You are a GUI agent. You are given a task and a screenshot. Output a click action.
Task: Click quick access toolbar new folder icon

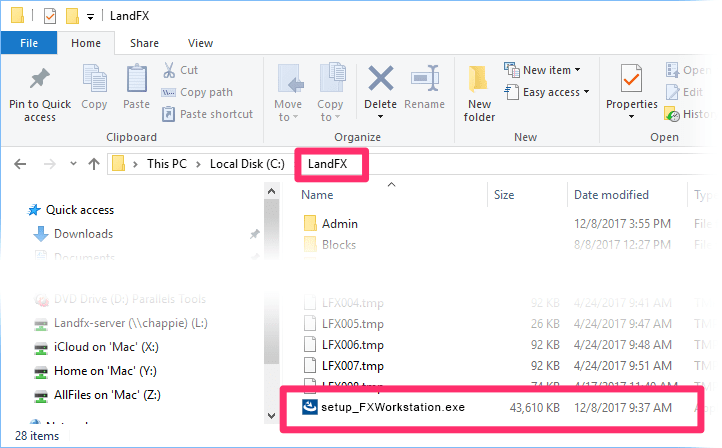[72, 16]
